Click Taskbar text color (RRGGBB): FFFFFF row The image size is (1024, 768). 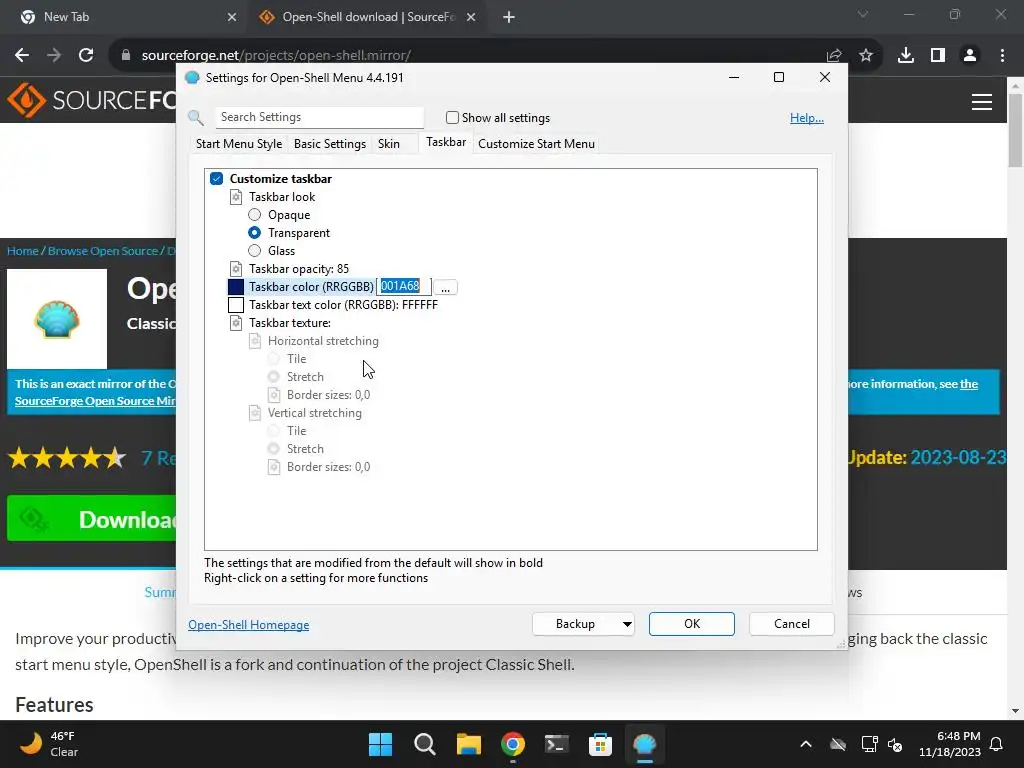344,305
